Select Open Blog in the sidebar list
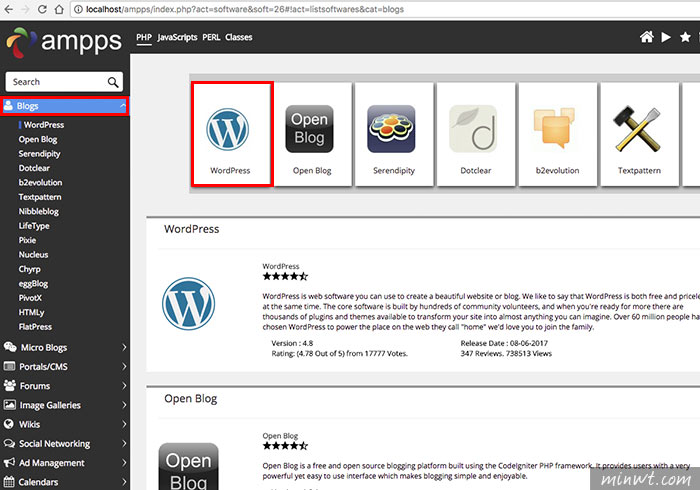This screenshot has width=700, height=490. click(x=38, y=139)
